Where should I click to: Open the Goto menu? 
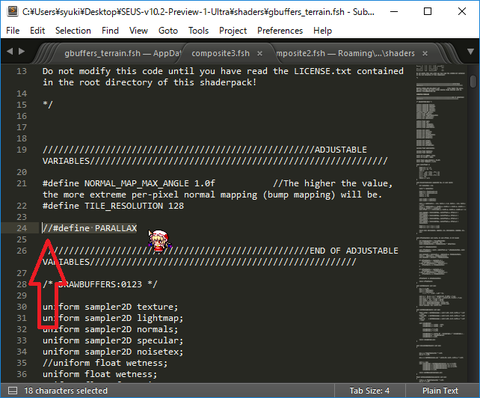168,31
